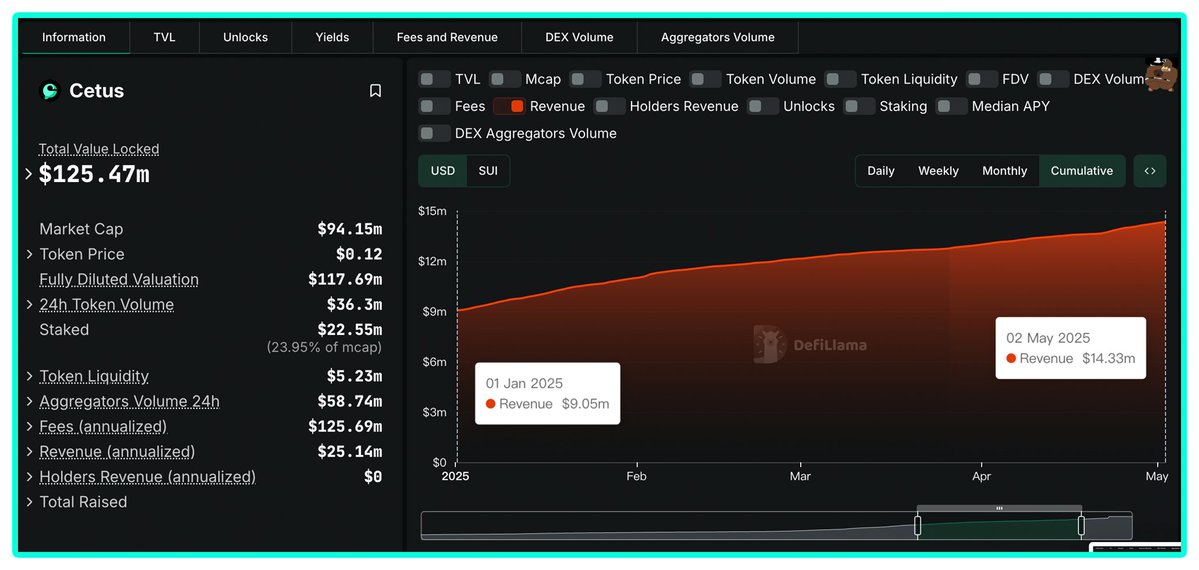Click the 01 Jan 2025 tooltip

pyautogui.click(x=548, y=393)
